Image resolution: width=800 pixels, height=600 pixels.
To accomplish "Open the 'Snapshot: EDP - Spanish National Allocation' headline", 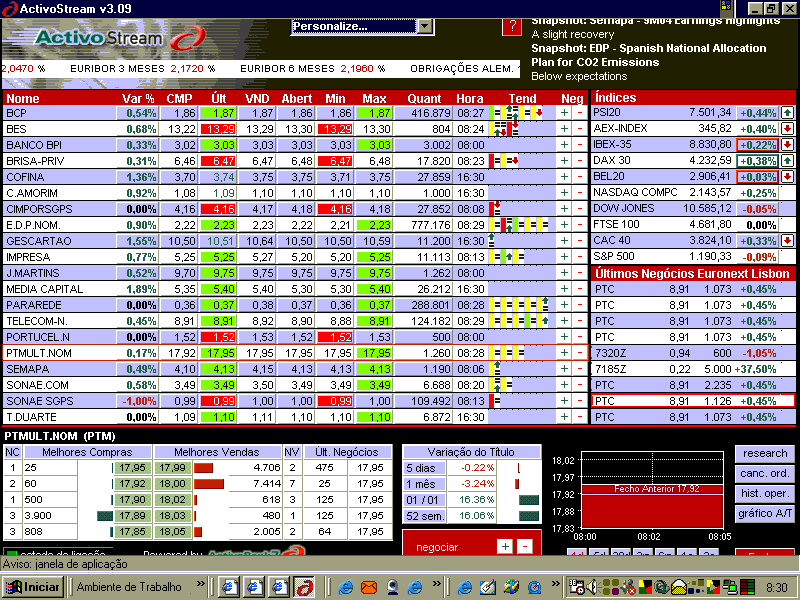I will coord(648,48).
